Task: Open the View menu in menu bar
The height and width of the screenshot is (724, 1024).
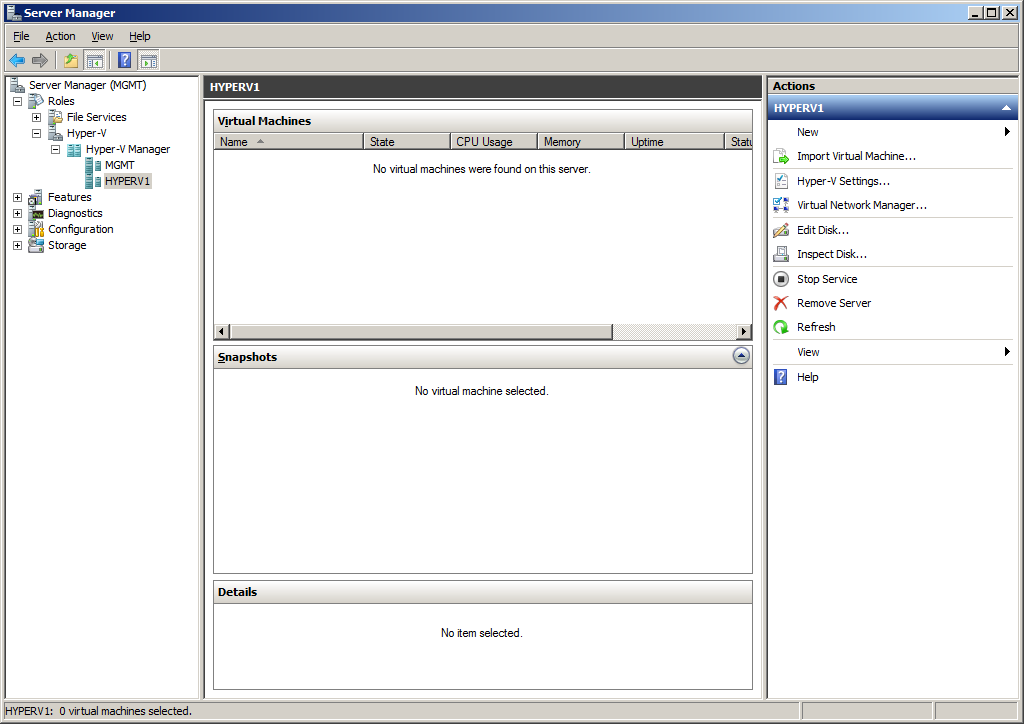Action: (102, 36)
